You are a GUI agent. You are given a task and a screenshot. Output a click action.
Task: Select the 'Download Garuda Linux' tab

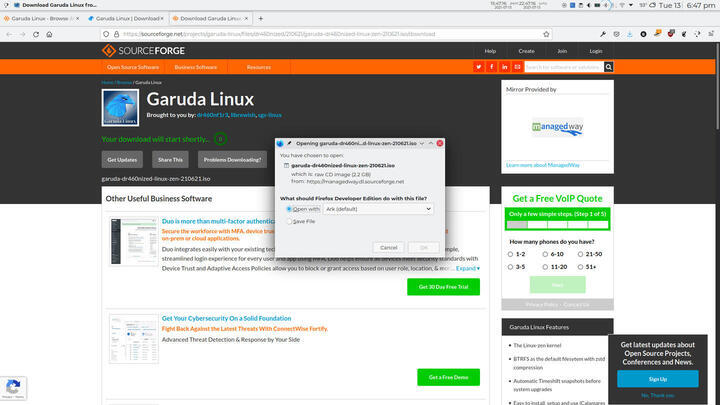[209, 18]
